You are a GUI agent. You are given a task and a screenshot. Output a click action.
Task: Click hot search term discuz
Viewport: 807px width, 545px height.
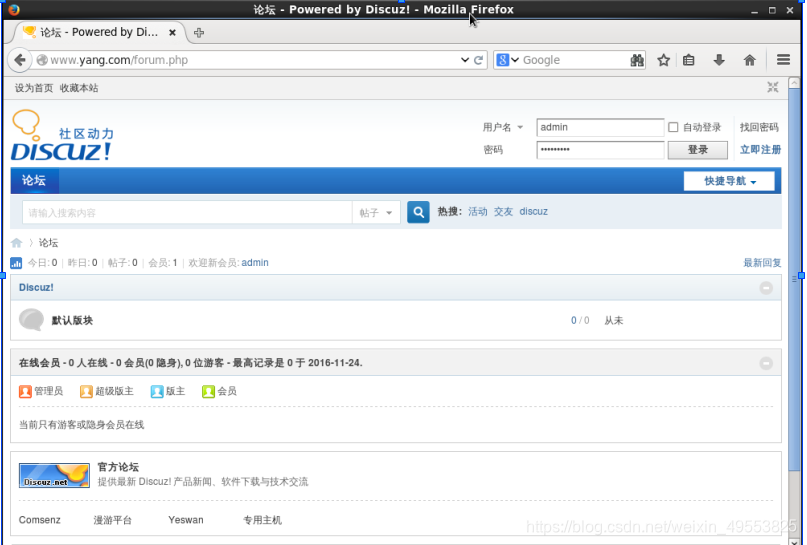[534, 212]
